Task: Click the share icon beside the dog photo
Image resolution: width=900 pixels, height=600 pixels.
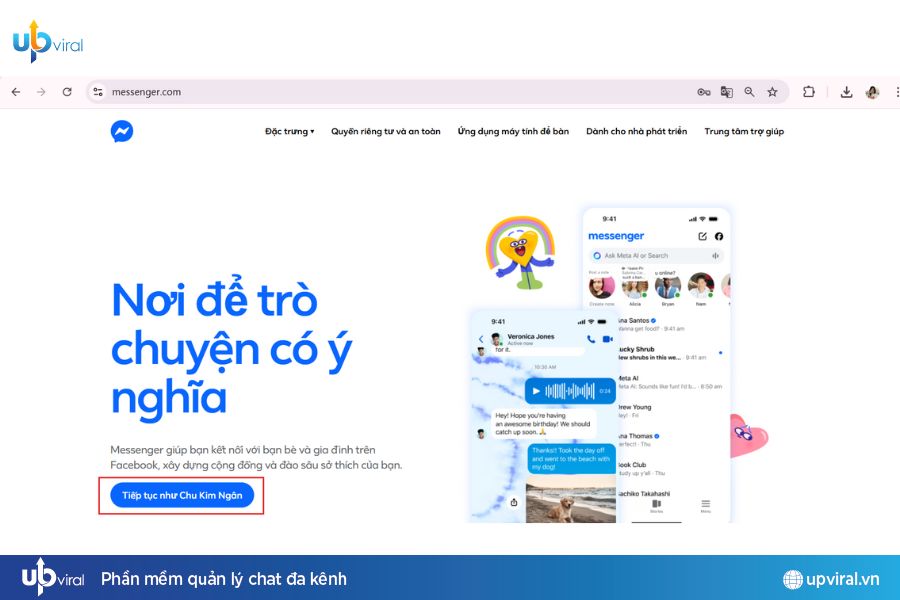Action: [514, 502]
